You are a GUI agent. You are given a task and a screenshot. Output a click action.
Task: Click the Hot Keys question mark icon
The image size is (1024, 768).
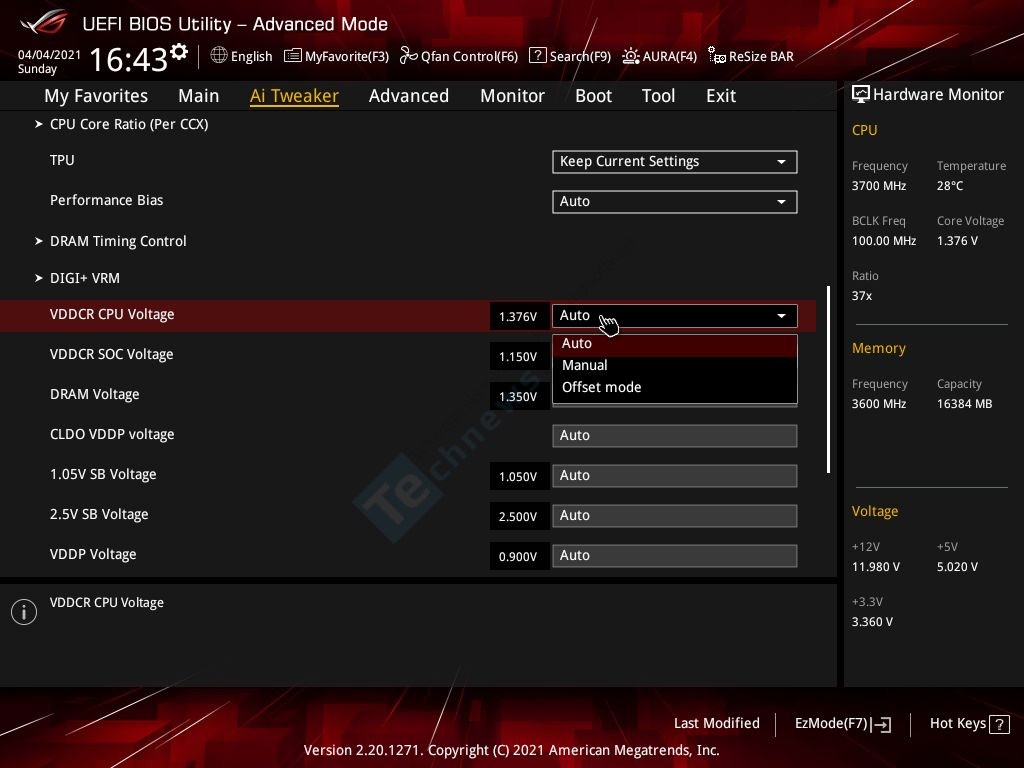point(999,724)
